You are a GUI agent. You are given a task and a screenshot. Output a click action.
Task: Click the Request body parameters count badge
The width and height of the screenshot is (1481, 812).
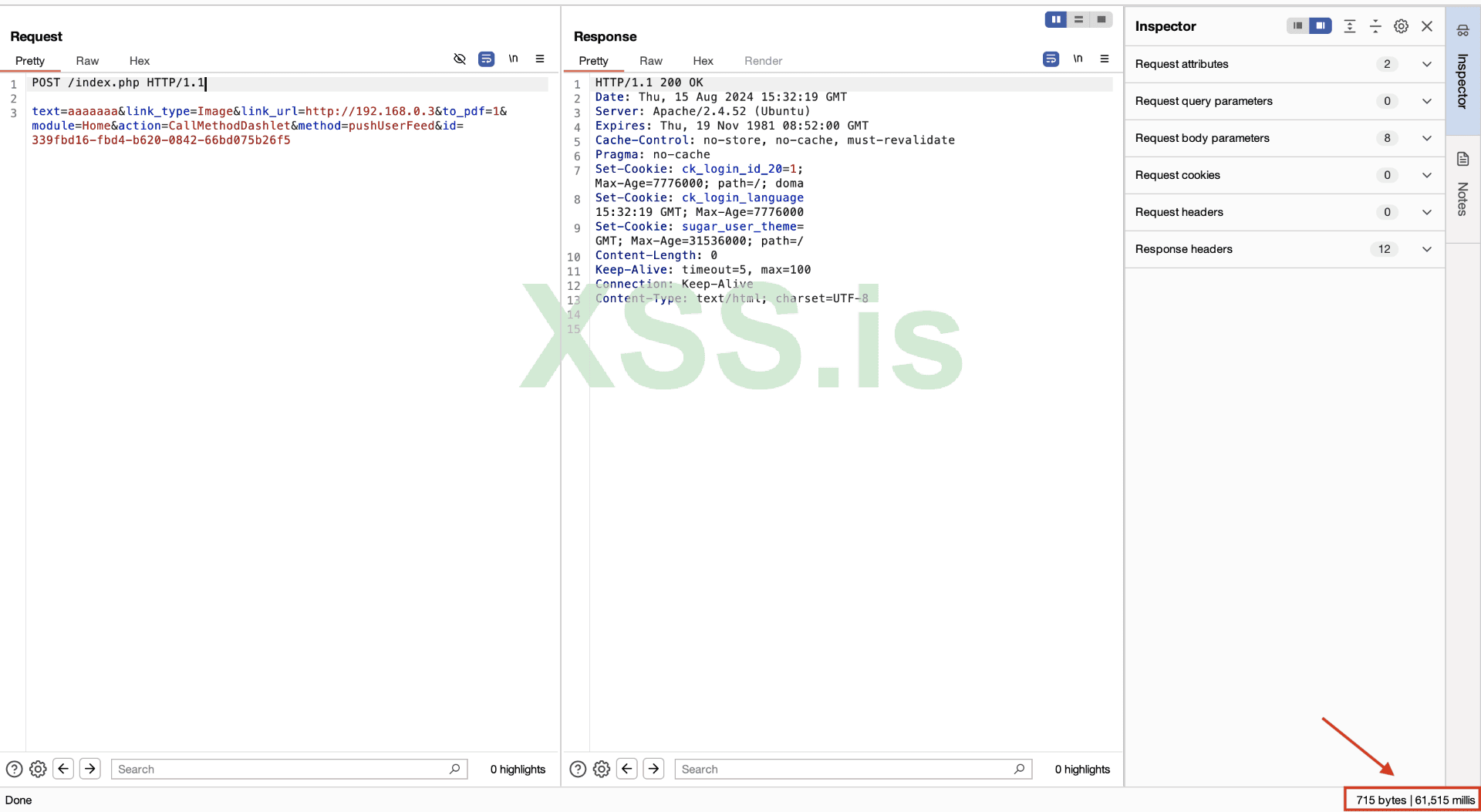point(1387,138)
